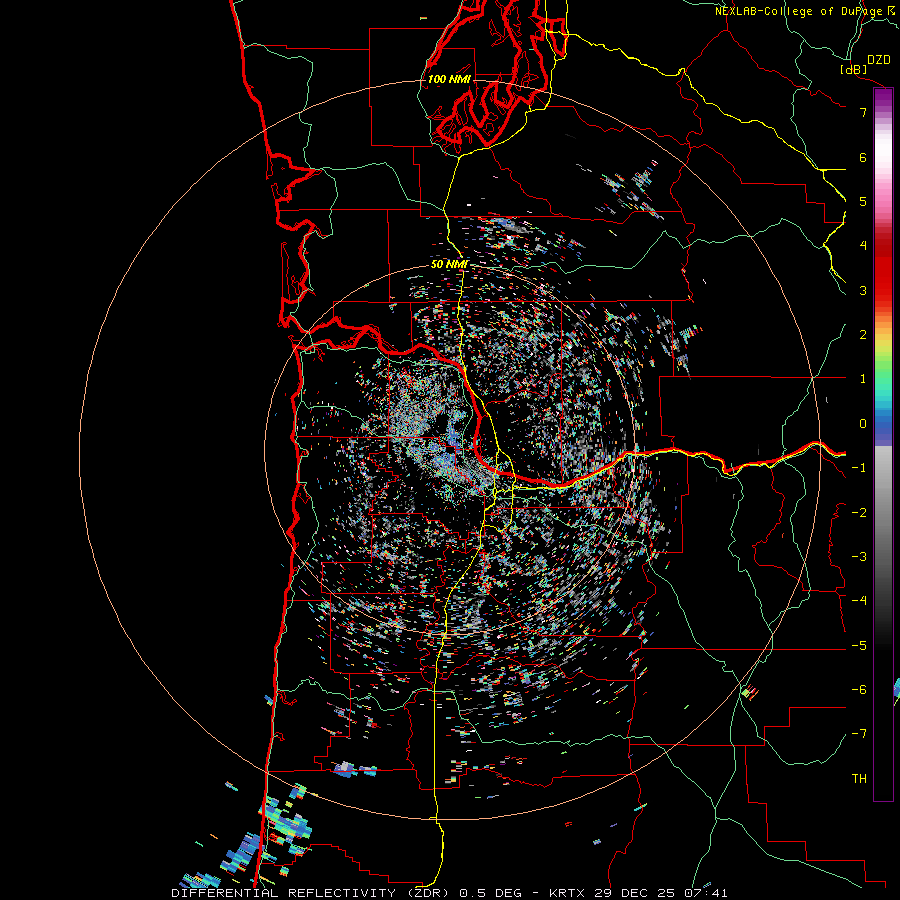Click the color scale value 4
The height and width of the screenshot is (900, 900).
pyautogui.click(x=863, y=246)
